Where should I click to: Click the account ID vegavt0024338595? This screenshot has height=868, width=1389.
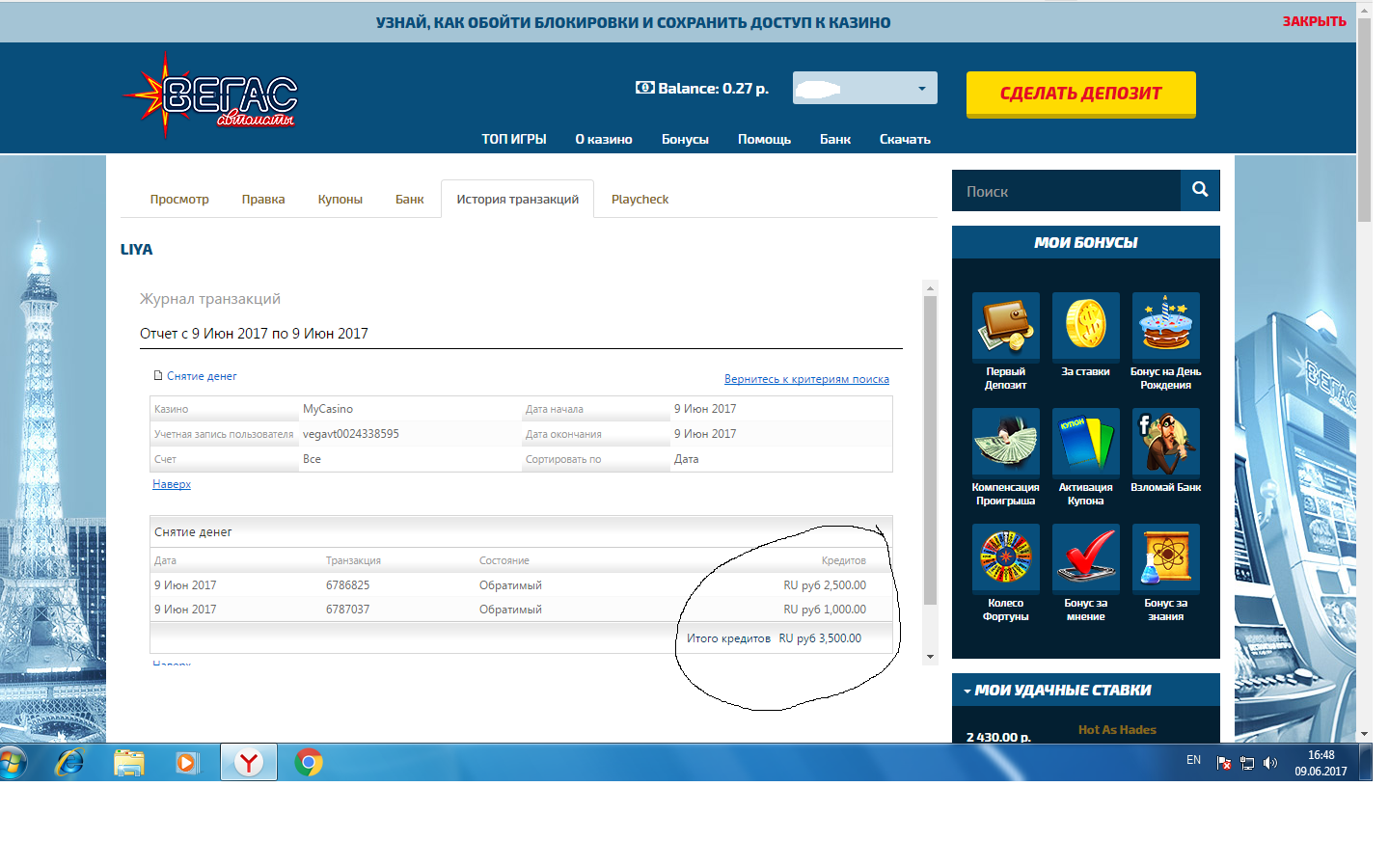[x=351, y=434]
